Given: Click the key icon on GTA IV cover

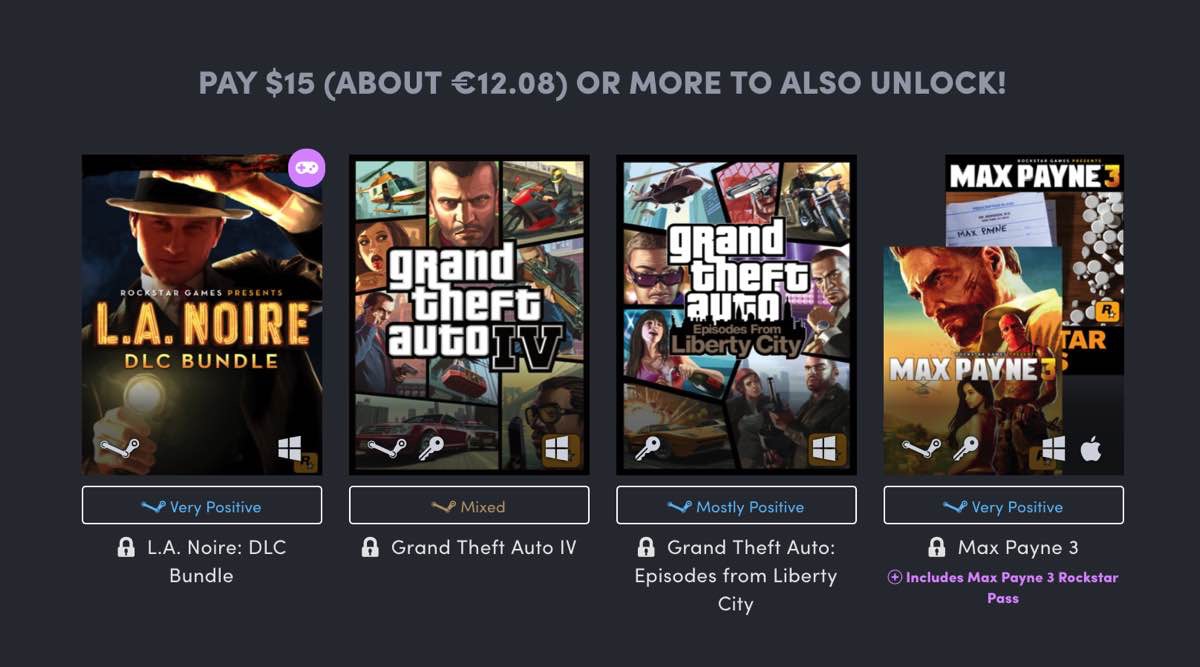Looking at the screenshot, I should [431, 449].
